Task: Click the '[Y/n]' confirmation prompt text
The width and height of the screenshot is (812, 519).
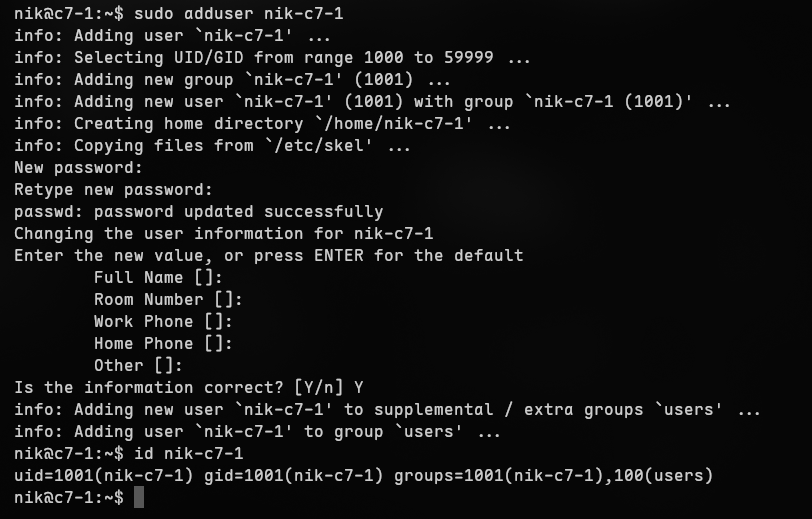Action: (x=318, y=388)
